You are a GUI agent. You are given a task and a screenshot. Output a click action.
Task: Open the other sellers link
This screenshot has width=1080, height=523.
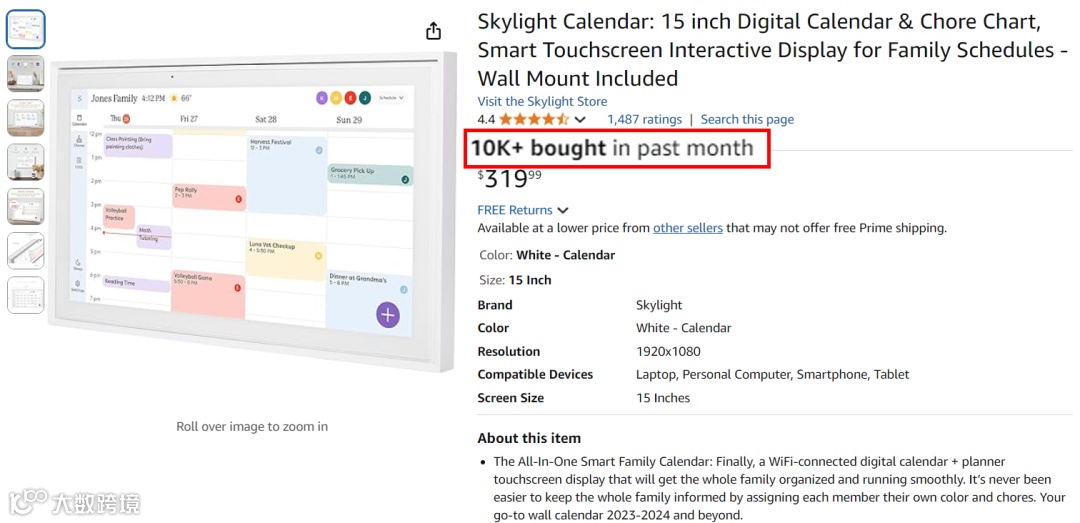(687, 228)
